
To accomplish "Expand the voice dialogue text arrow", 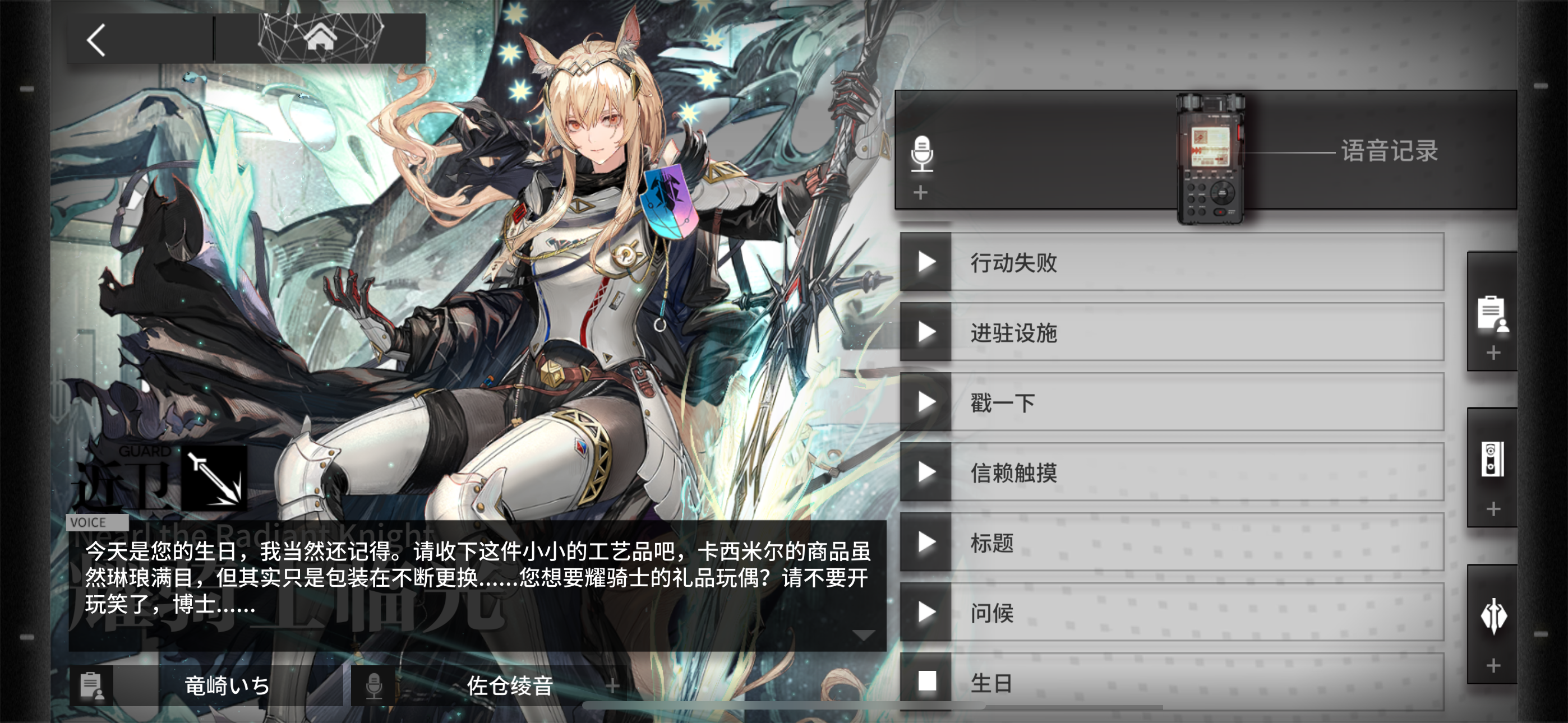I will click(863, 636).
